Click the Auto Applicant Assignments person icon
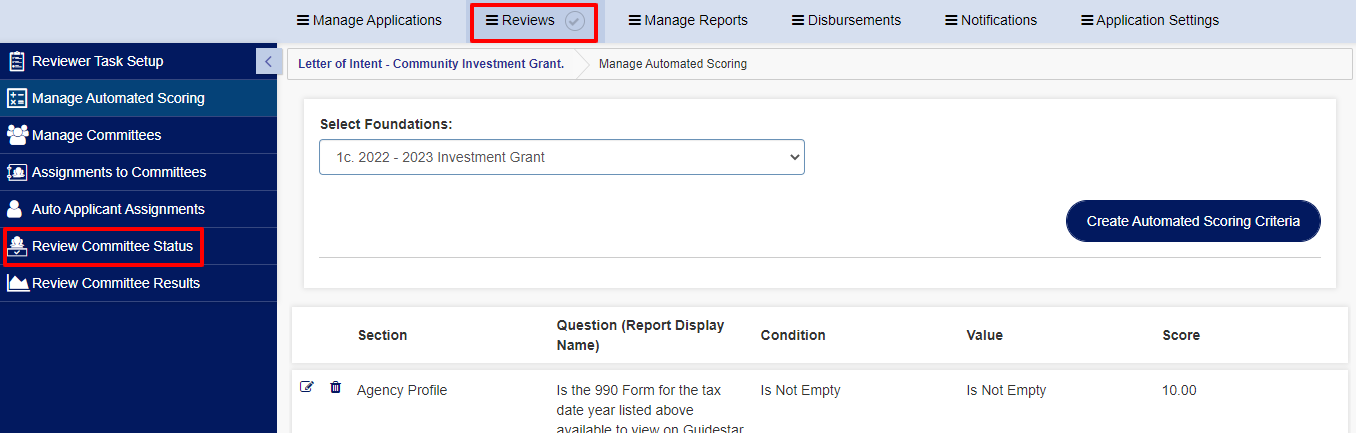The height and width of the screenshot is (433, 1356). [x=14, y=209]
